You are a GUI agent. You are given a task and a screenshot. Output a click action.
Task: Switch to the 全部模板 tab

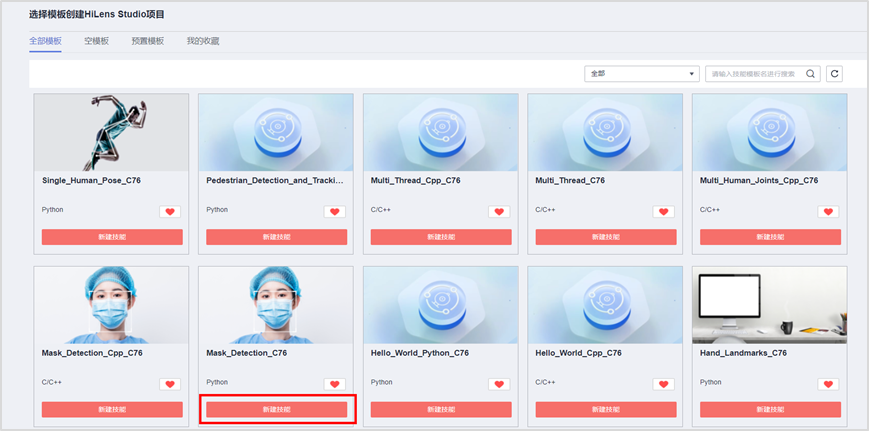pyautogui.click(x=45, y=41)
